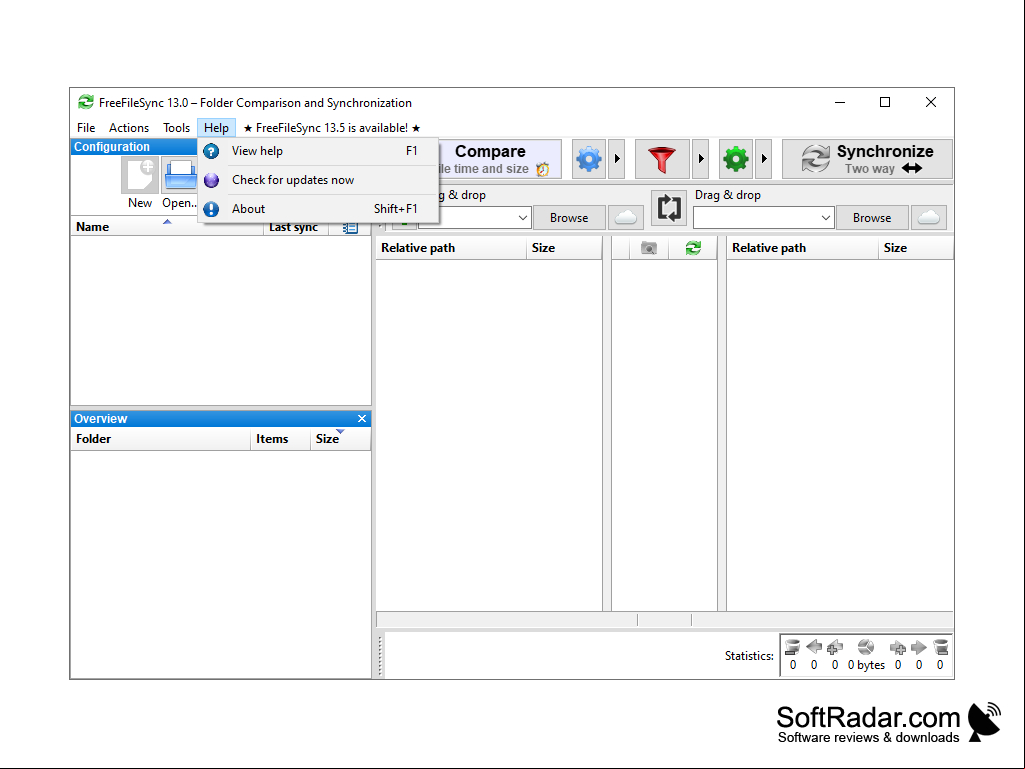Viewport: 1025px width, 769px height.
Task: Open synchronization settings via the green gear
Action: pos(735,159)
